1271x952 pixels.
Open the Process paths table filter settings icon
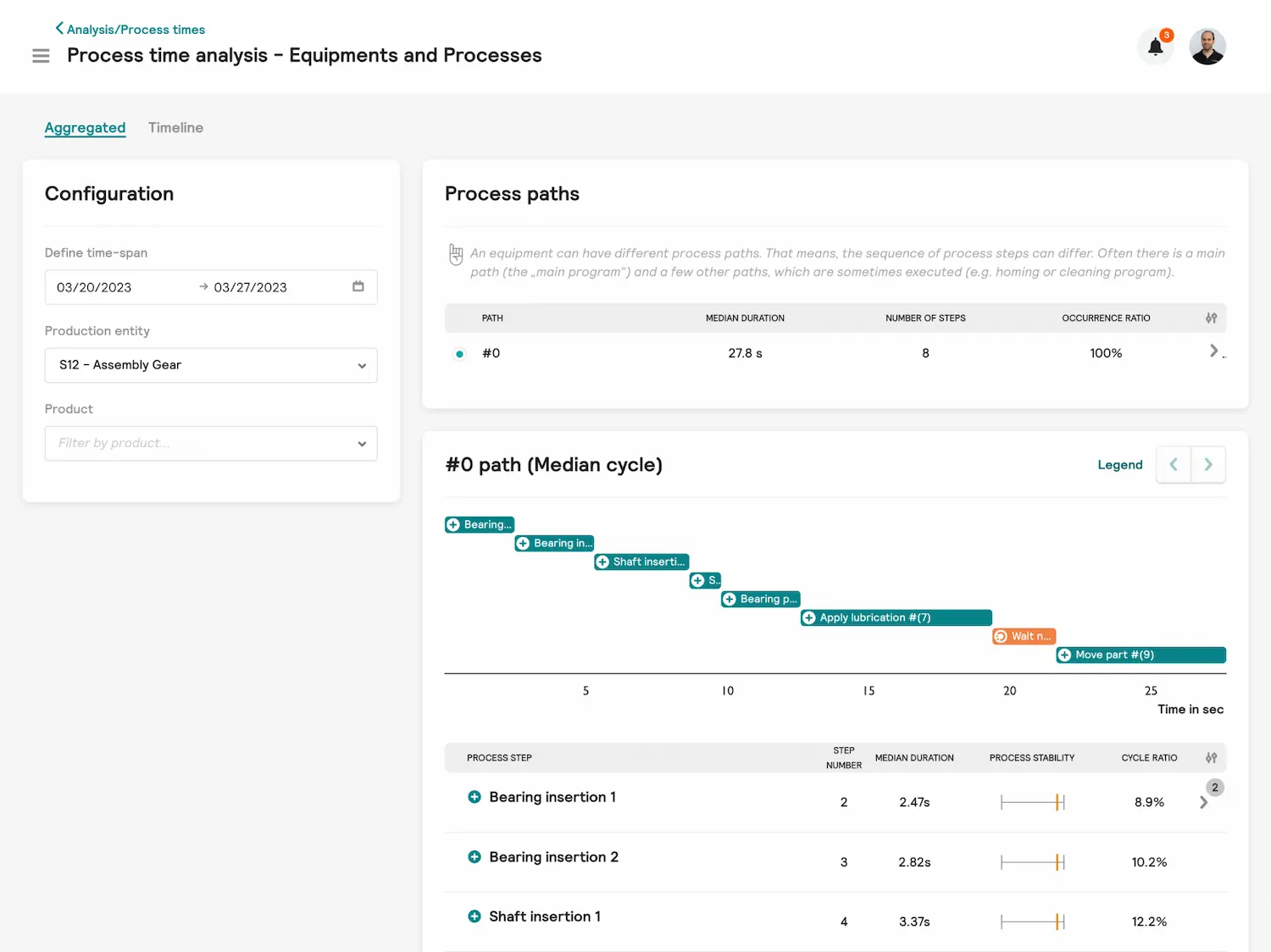1211,318
